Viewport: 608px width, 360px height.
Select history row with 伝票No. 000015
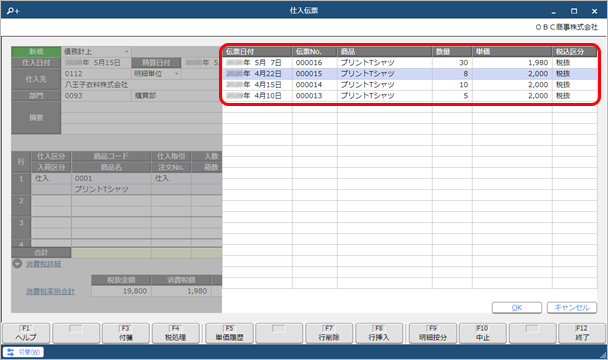click(x=410, y=74)
